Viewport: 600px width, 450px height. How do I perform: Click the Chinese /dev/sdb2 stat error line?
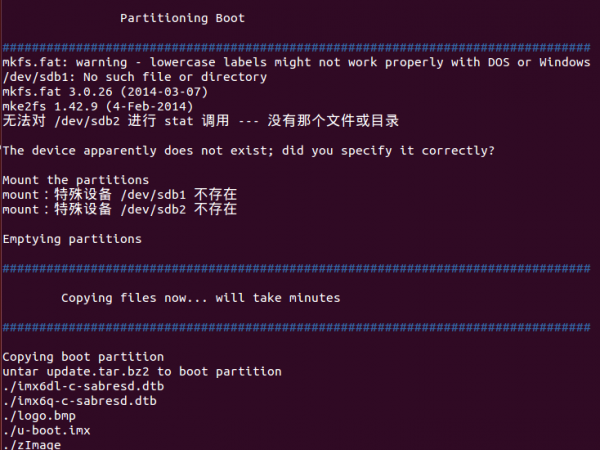(201, 121)
